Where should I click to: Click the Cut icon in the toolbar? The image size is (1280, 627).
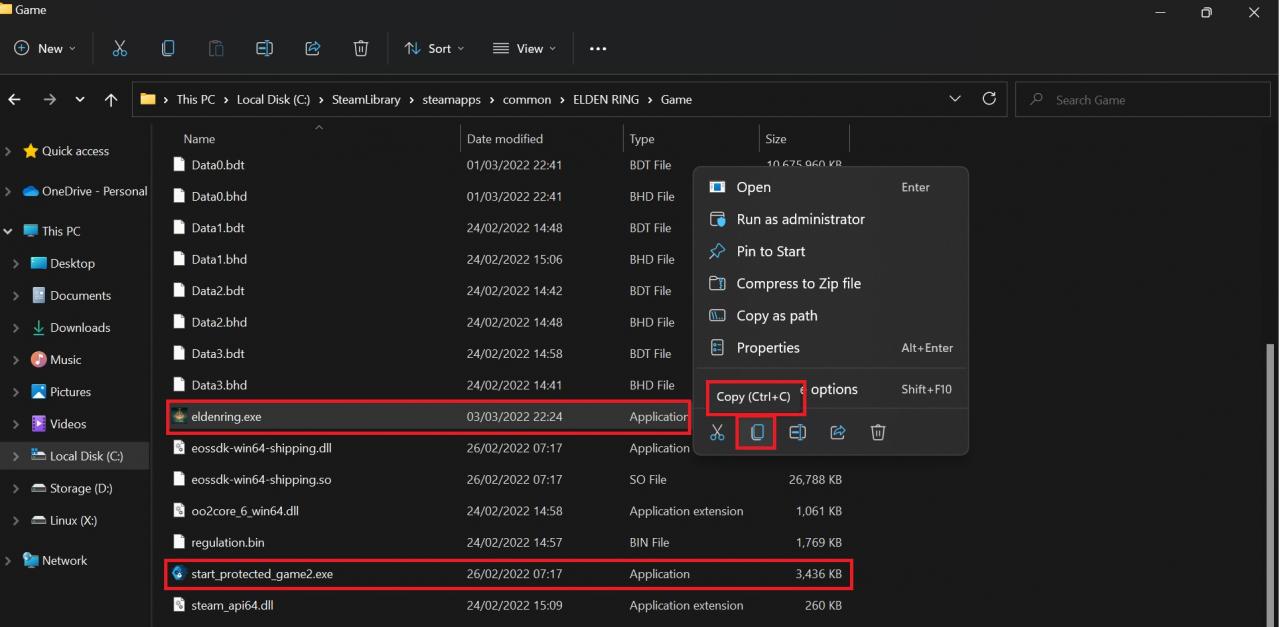coord(119,48)
